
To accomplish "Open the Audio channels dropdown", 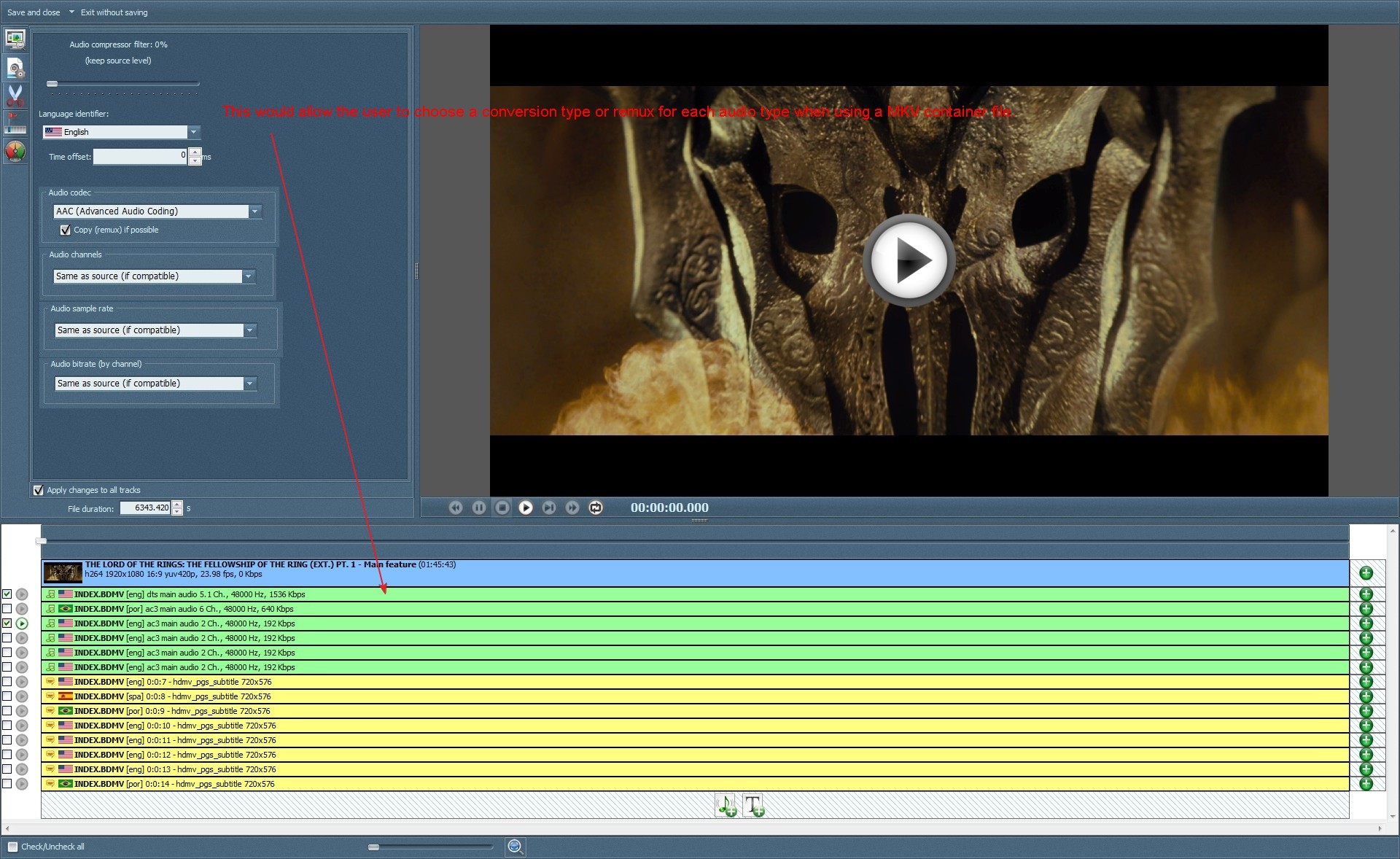I will click(x=249, y=276).
